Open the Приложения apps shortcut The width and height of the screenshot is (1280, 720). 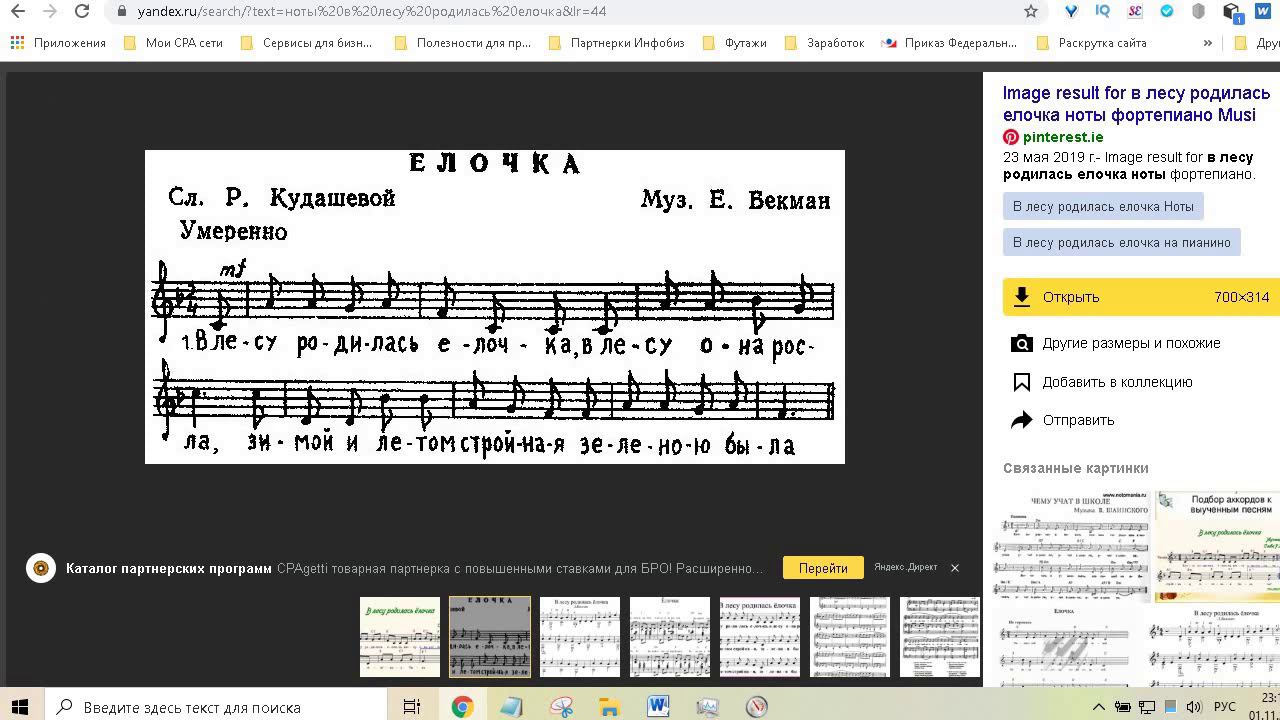[x=58, y=43]
